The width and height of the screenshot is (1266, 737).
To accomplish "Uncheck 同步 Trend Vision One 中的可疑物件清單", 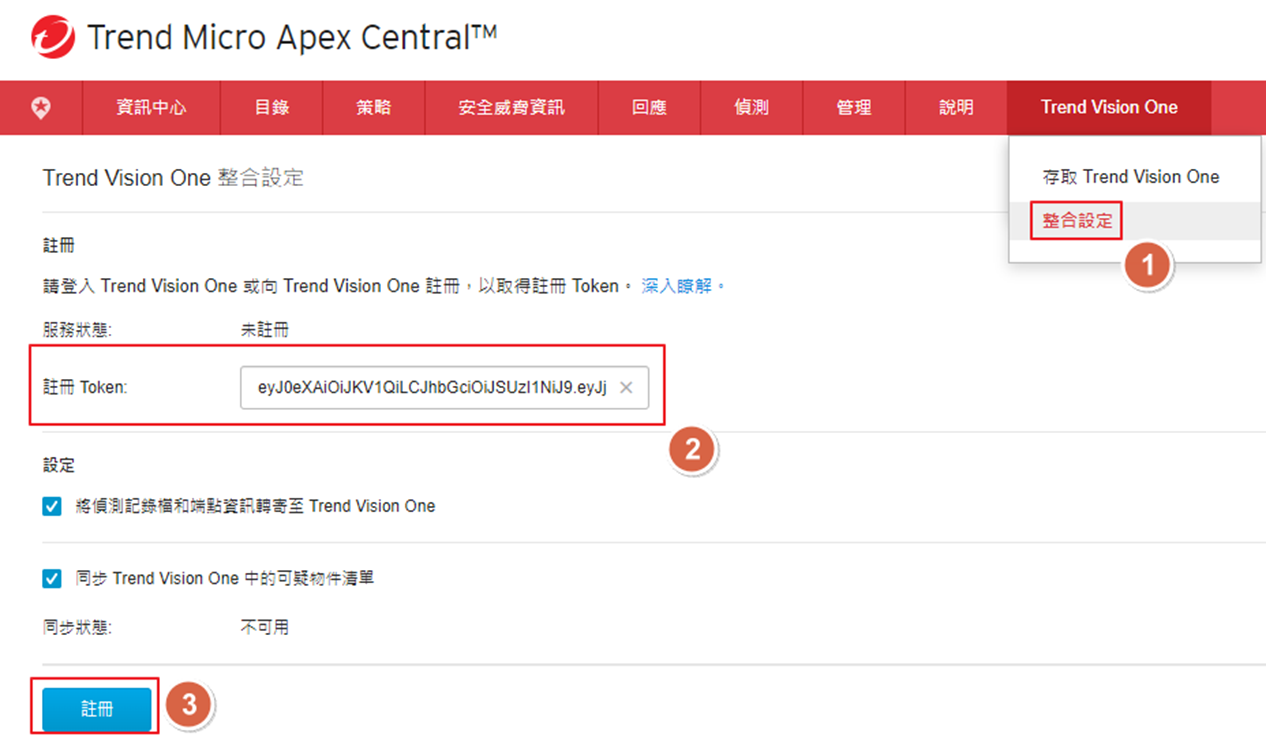I will (x=52, y=579).
